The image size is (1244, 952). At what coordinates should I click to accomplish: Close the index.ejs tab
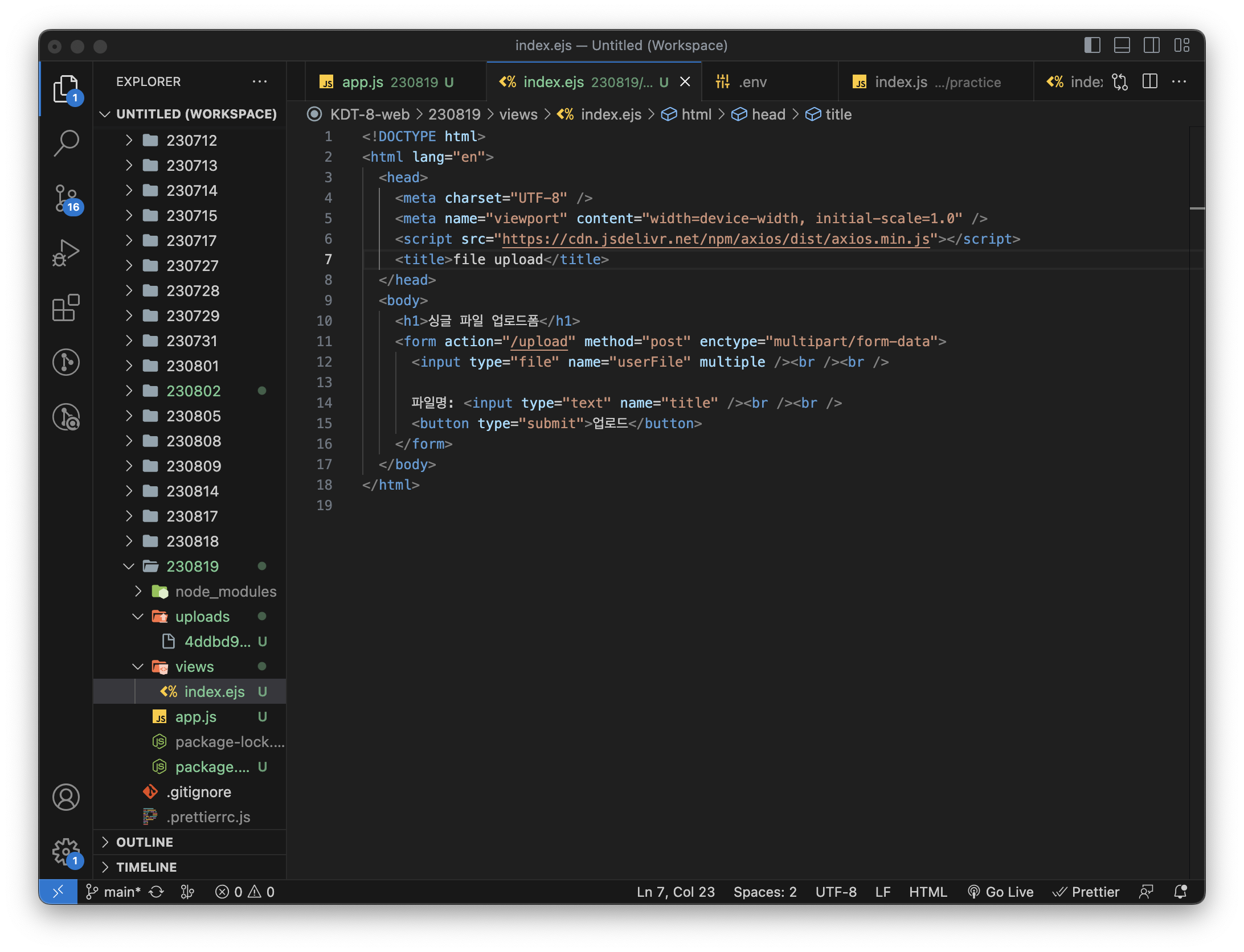tap(685, 82)
